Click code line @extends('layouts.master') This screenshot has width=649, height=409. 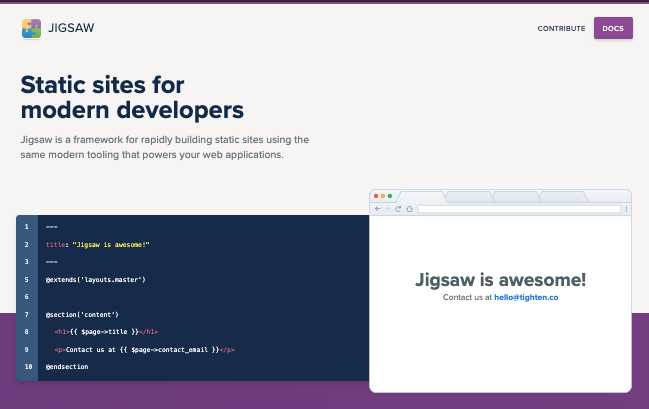[96, 280]
